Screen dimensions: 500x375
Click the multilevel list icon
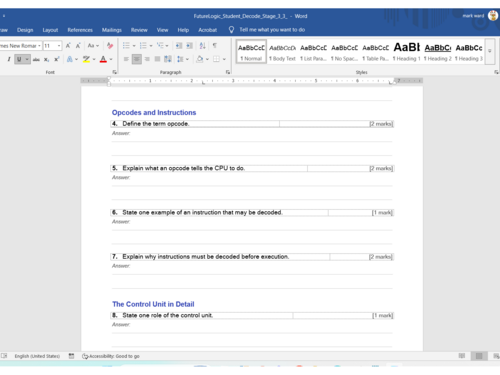pyautogui.click(x=160, y=46)
